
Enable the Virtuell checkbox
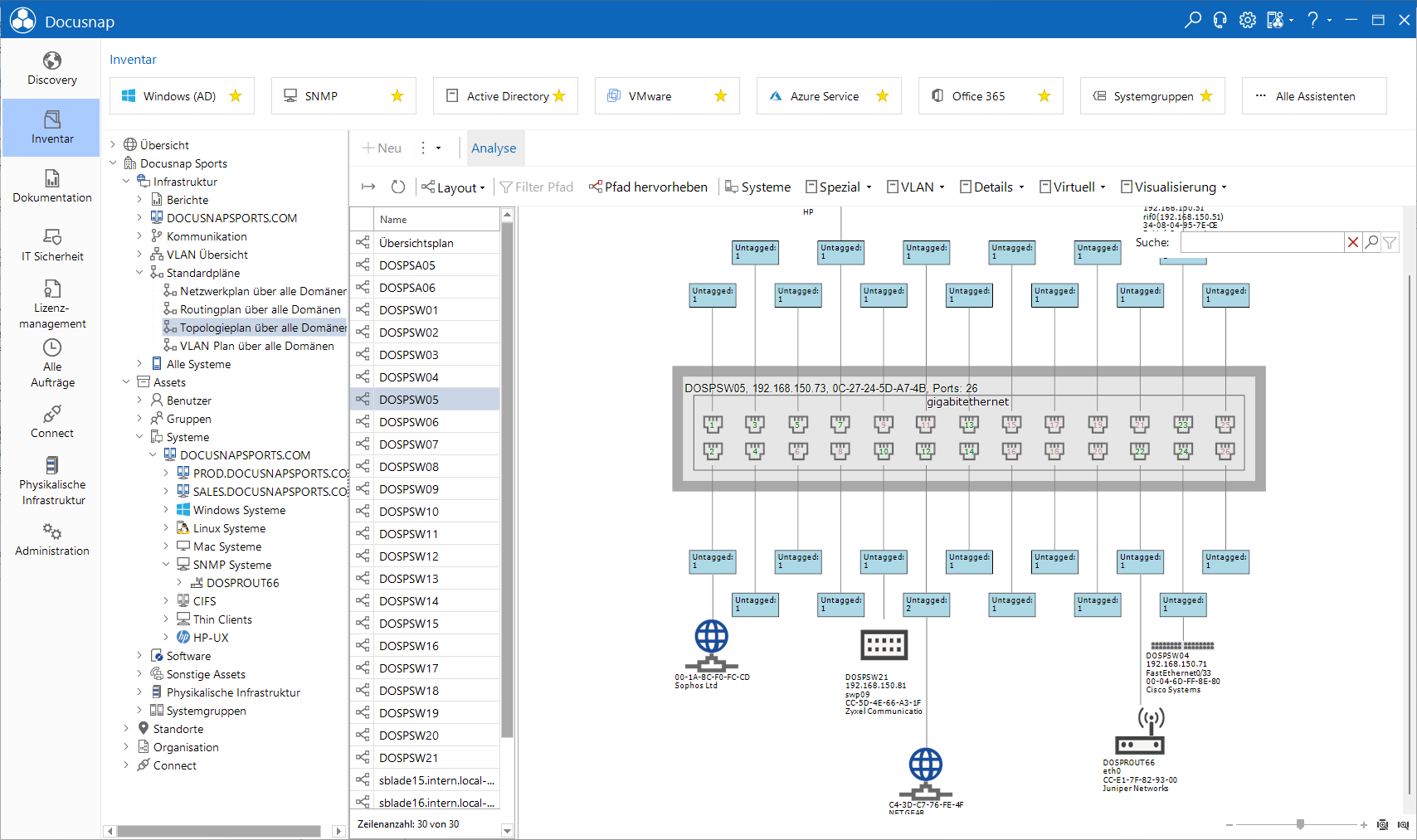pyautogui.click(x=1045, y=187)
